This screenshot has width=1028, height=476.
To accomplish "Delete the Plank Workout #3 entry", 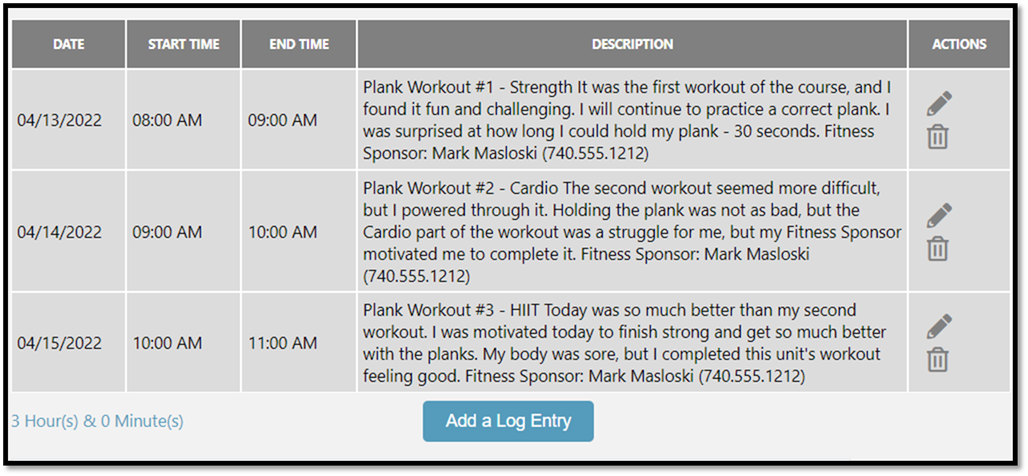I will (x=937, y=359).
